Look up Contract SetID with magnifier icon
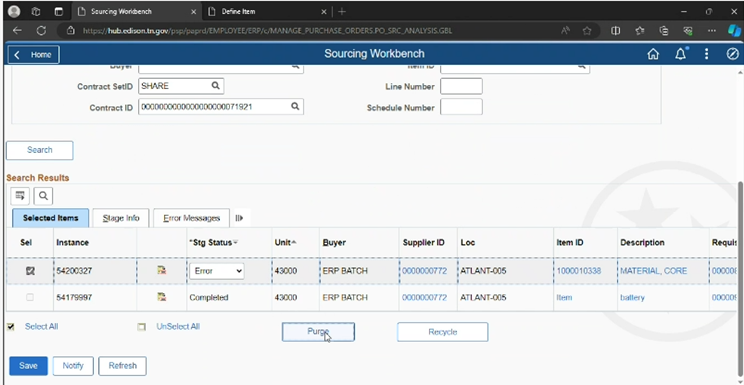744x385 pixels. coord(215,86)
